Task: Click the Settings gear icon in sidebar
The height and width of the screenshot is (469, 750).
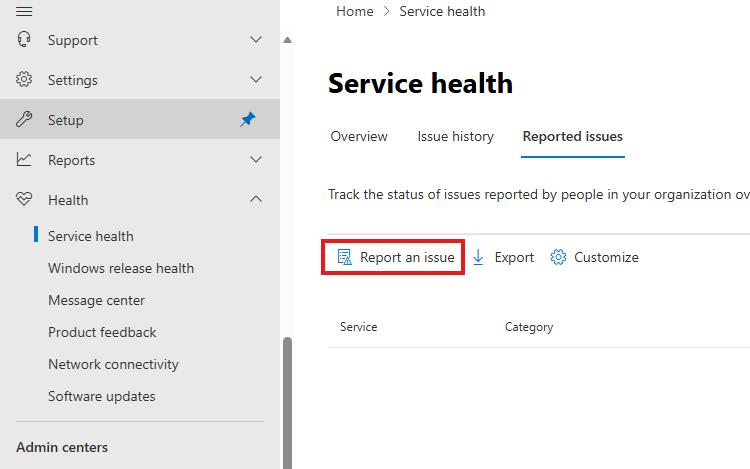Action: click(24, 79)
